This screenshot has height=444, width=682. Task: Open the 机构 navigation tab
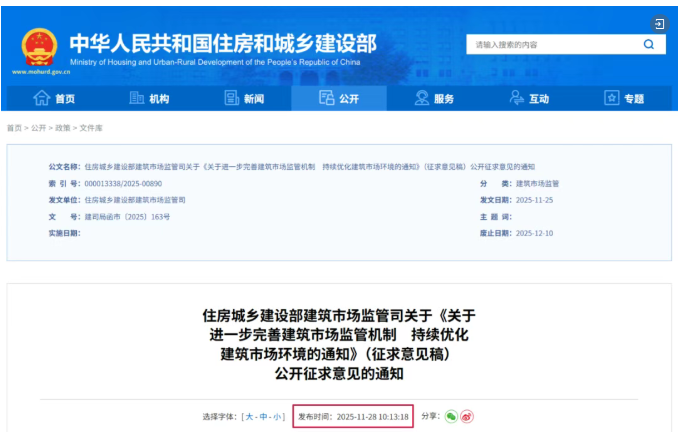[149, 98]
